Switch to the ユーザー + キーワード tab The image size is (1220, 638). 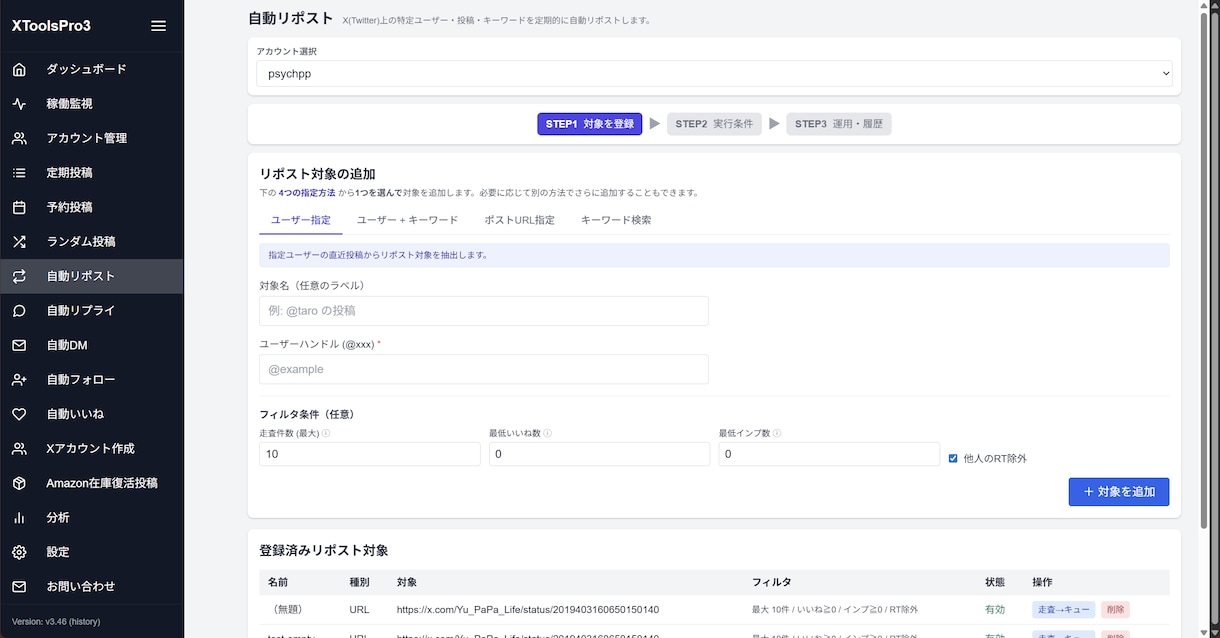pyautogui.click(x=407, y=220)
